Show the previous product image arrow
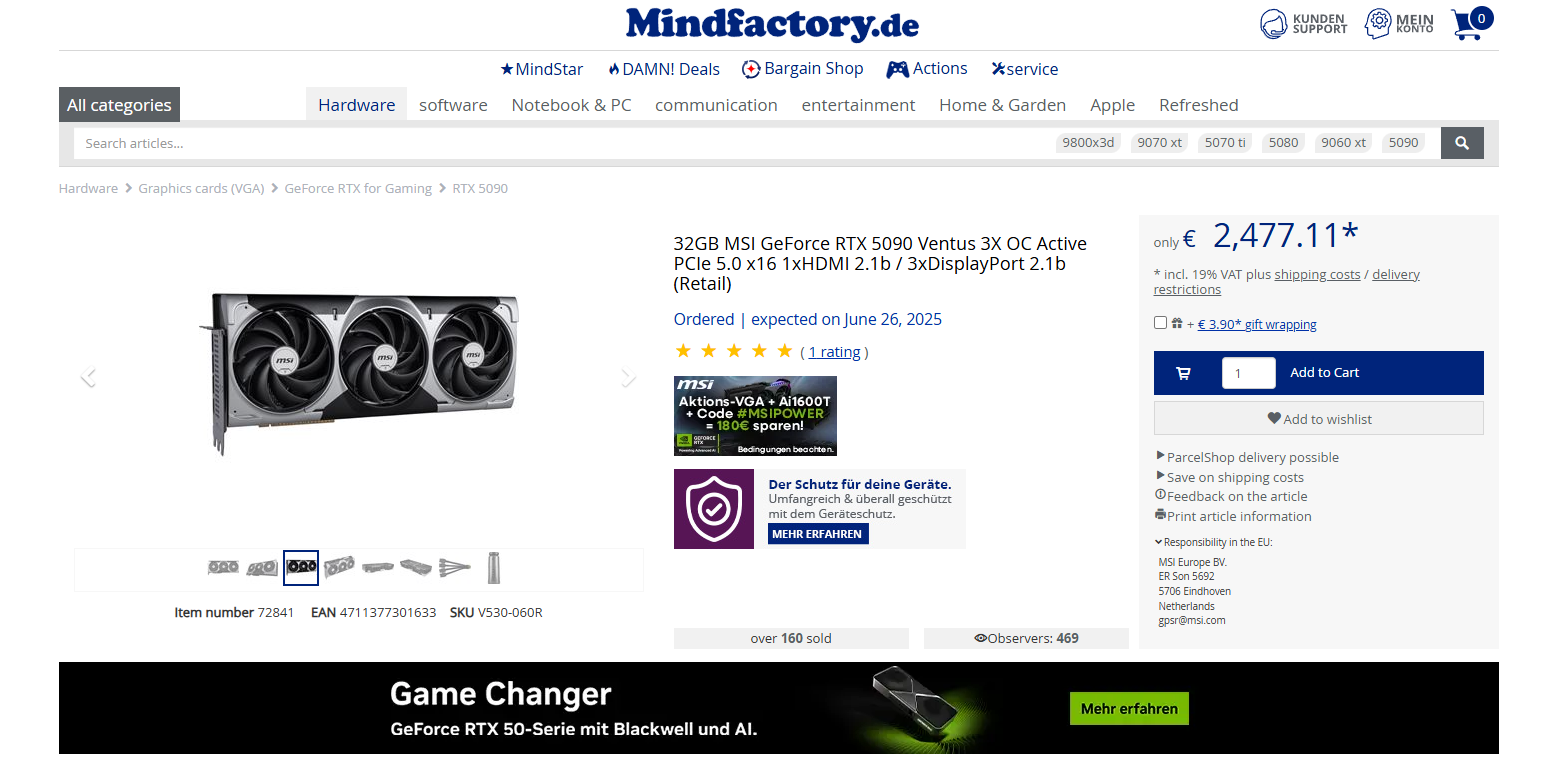 pos(89,377)
